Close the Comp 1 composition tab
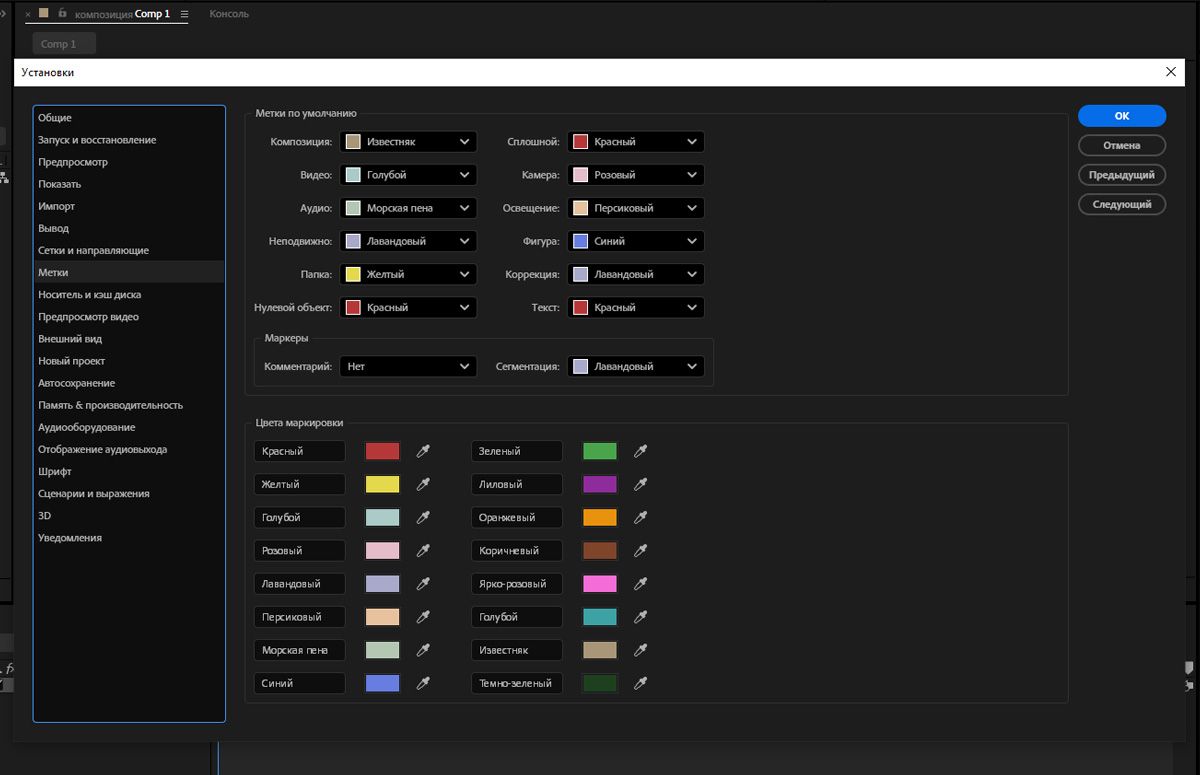This screenshot has height=775, width=1200. (28, 14)
